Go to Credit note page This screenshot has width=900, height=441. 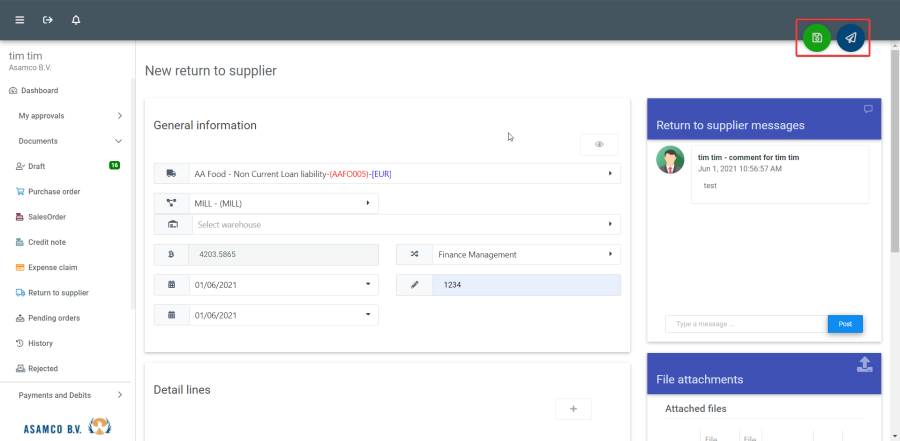pyautogui.click(x=49, y=242)
